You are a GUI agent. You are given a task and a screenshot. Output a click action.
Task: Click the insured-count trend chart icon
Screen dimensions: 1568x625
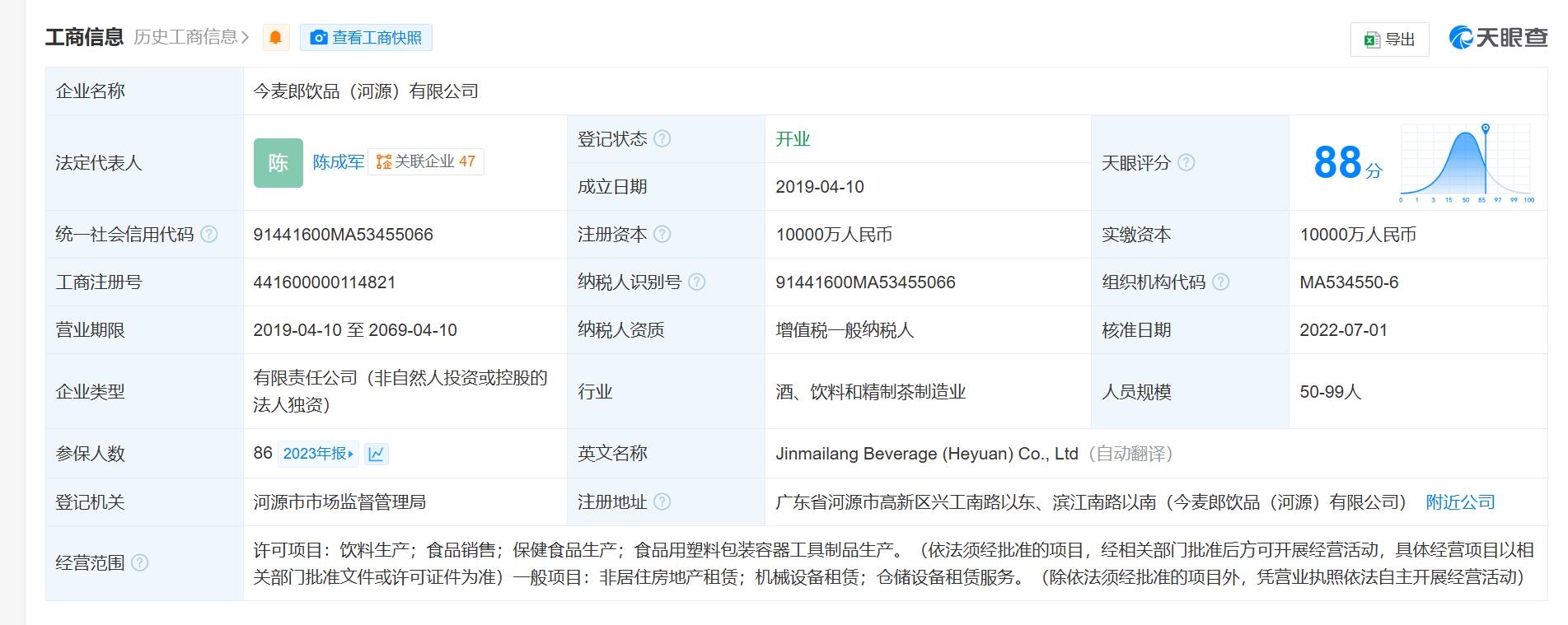377,454
